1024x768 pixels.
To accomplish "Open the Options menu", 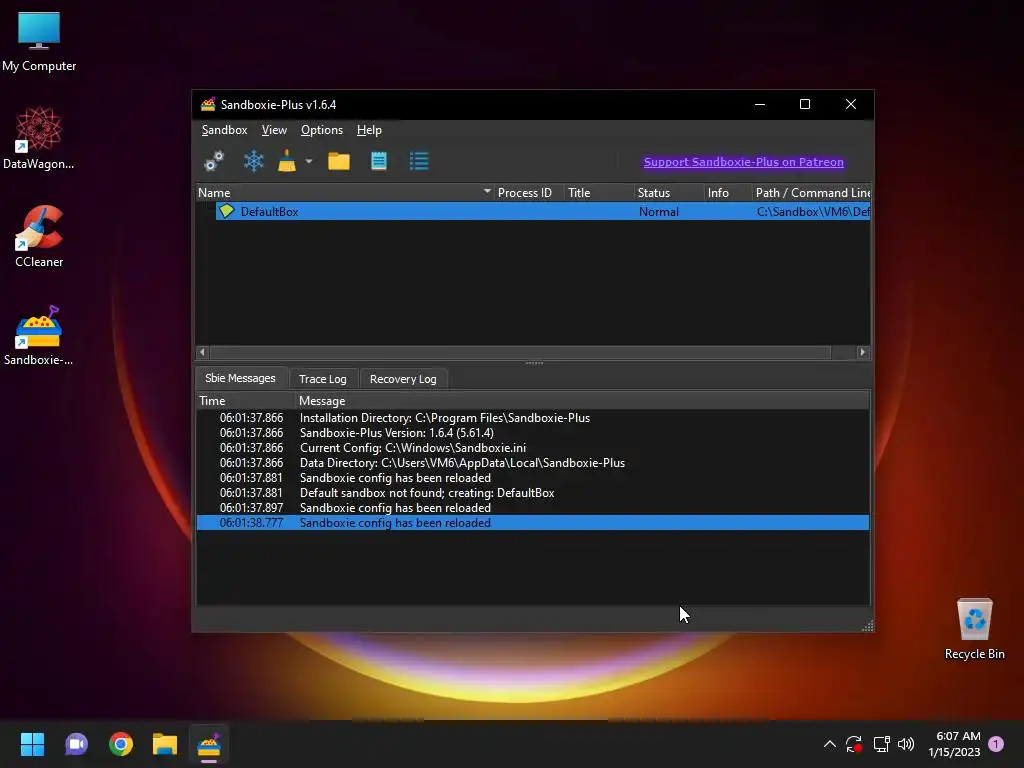I will pyautogui.click(x=321, y=130).
